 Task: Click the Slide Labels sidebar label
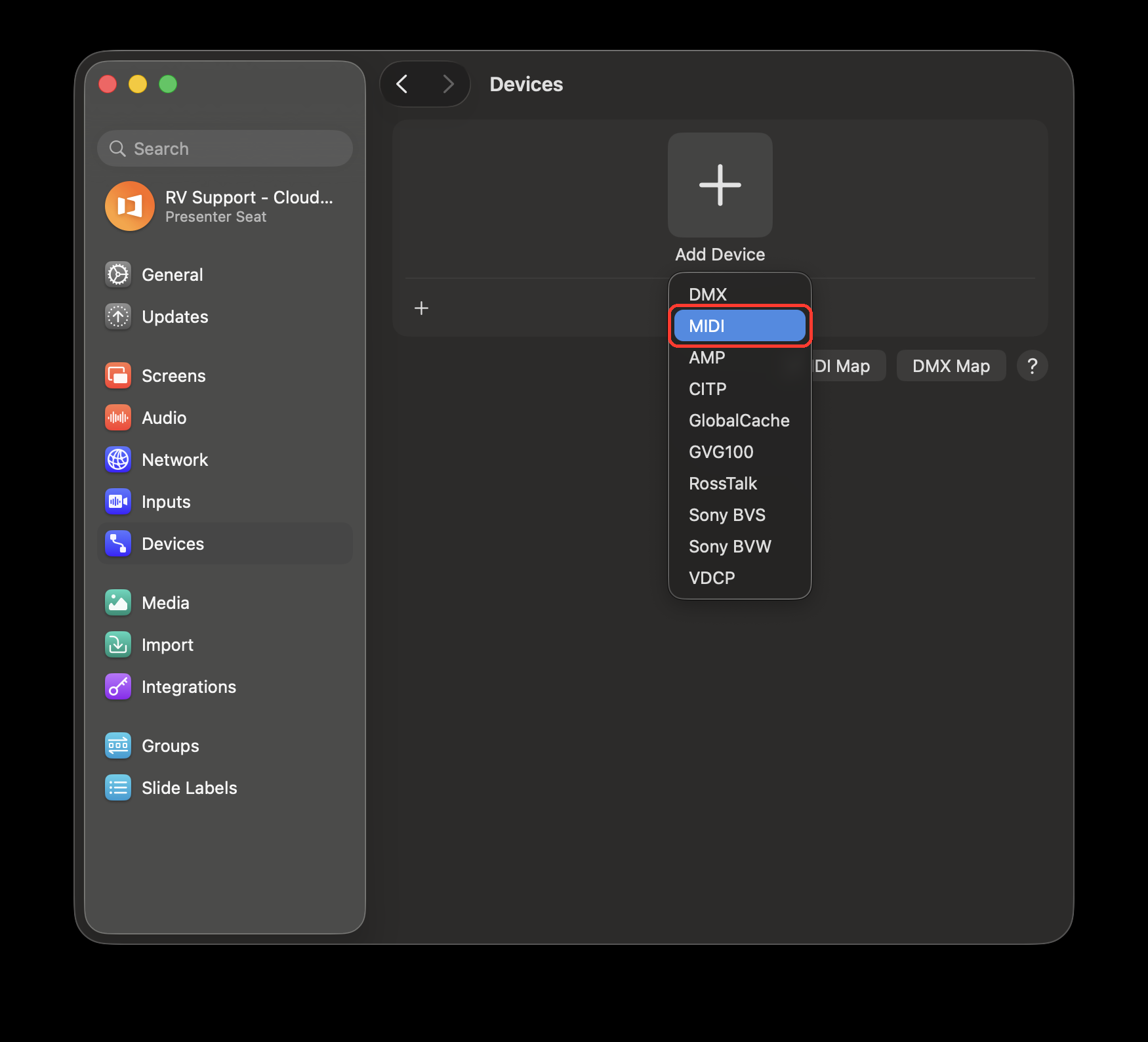(x=190, y=787)
